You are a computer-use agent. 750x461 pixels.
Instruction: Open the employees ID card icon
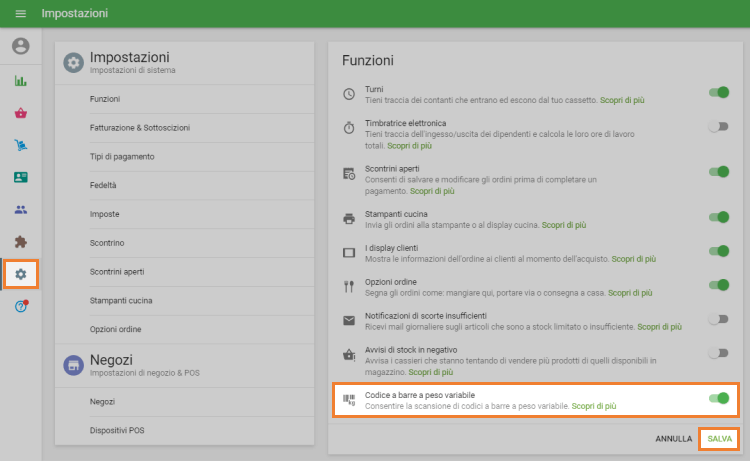20,177
